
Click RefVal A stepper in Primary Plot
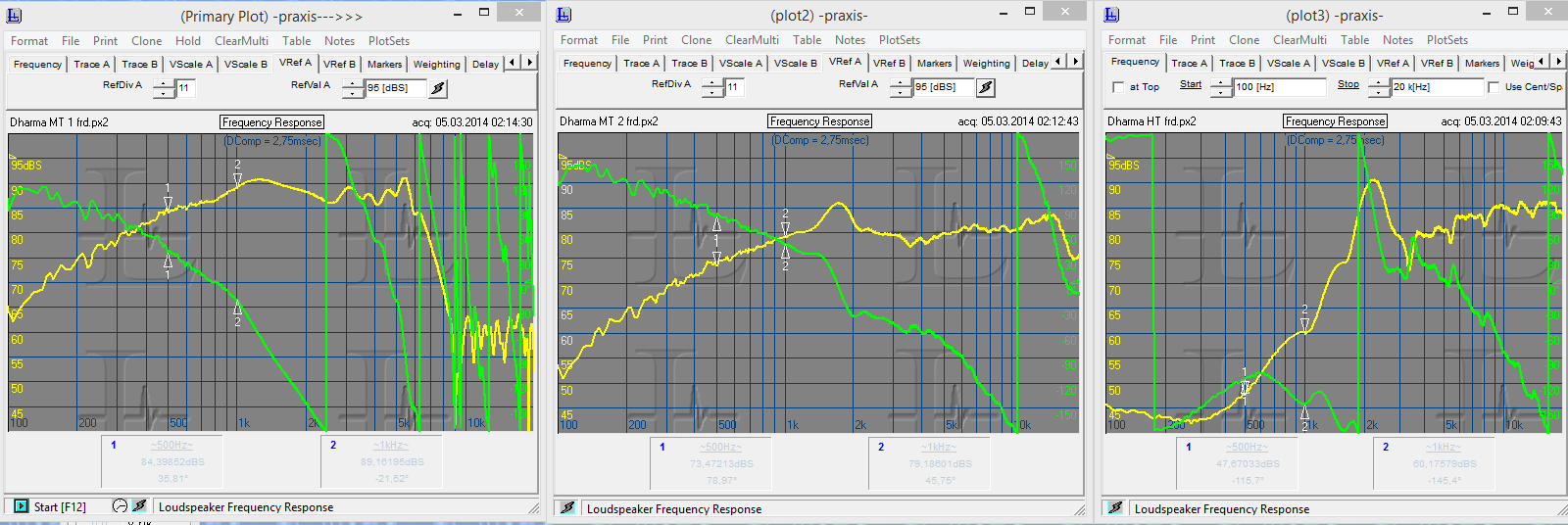coord(354,88)
